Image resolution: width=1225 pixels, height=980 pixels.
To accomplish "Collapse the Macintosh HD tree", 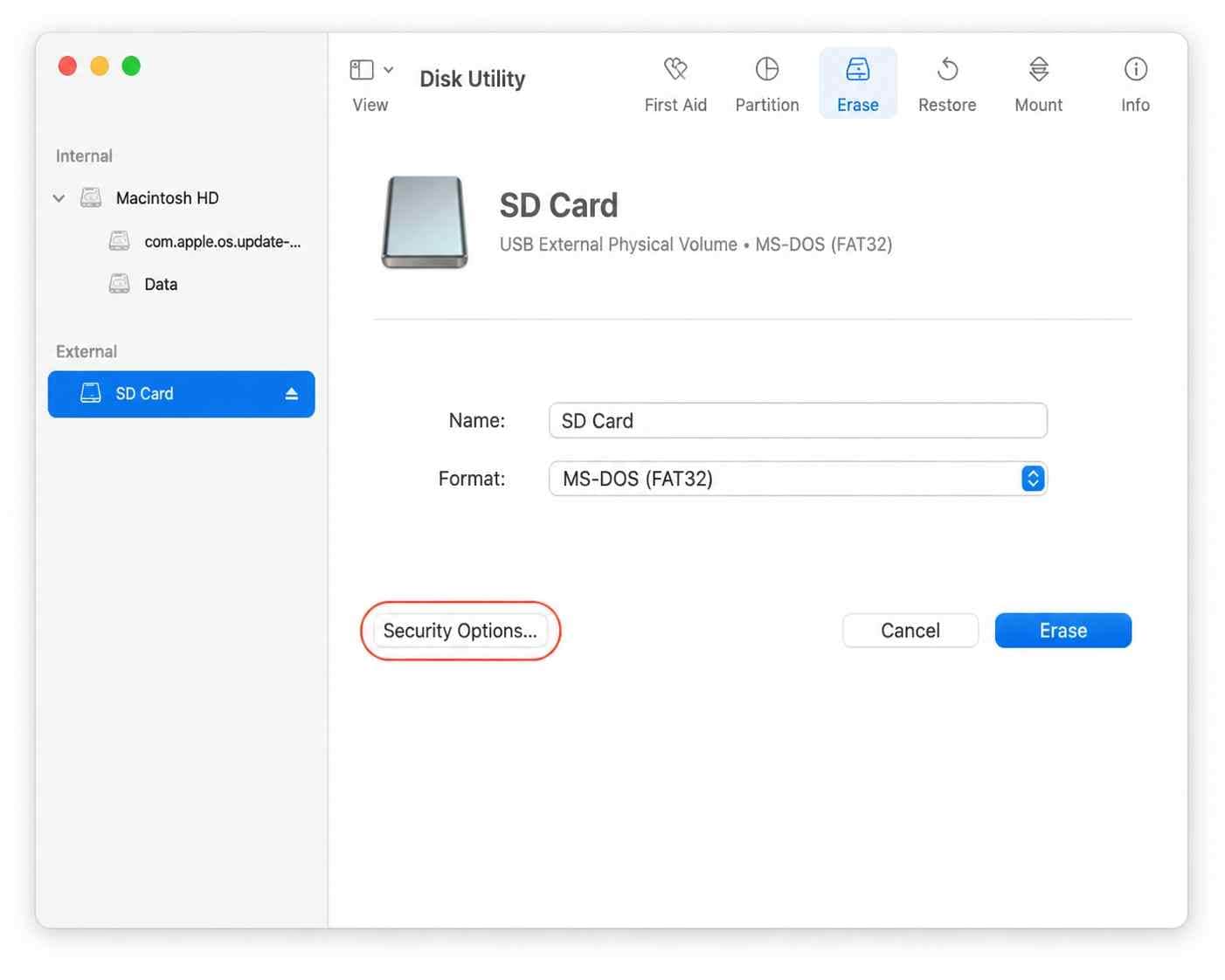I will [x=59, y=198].
